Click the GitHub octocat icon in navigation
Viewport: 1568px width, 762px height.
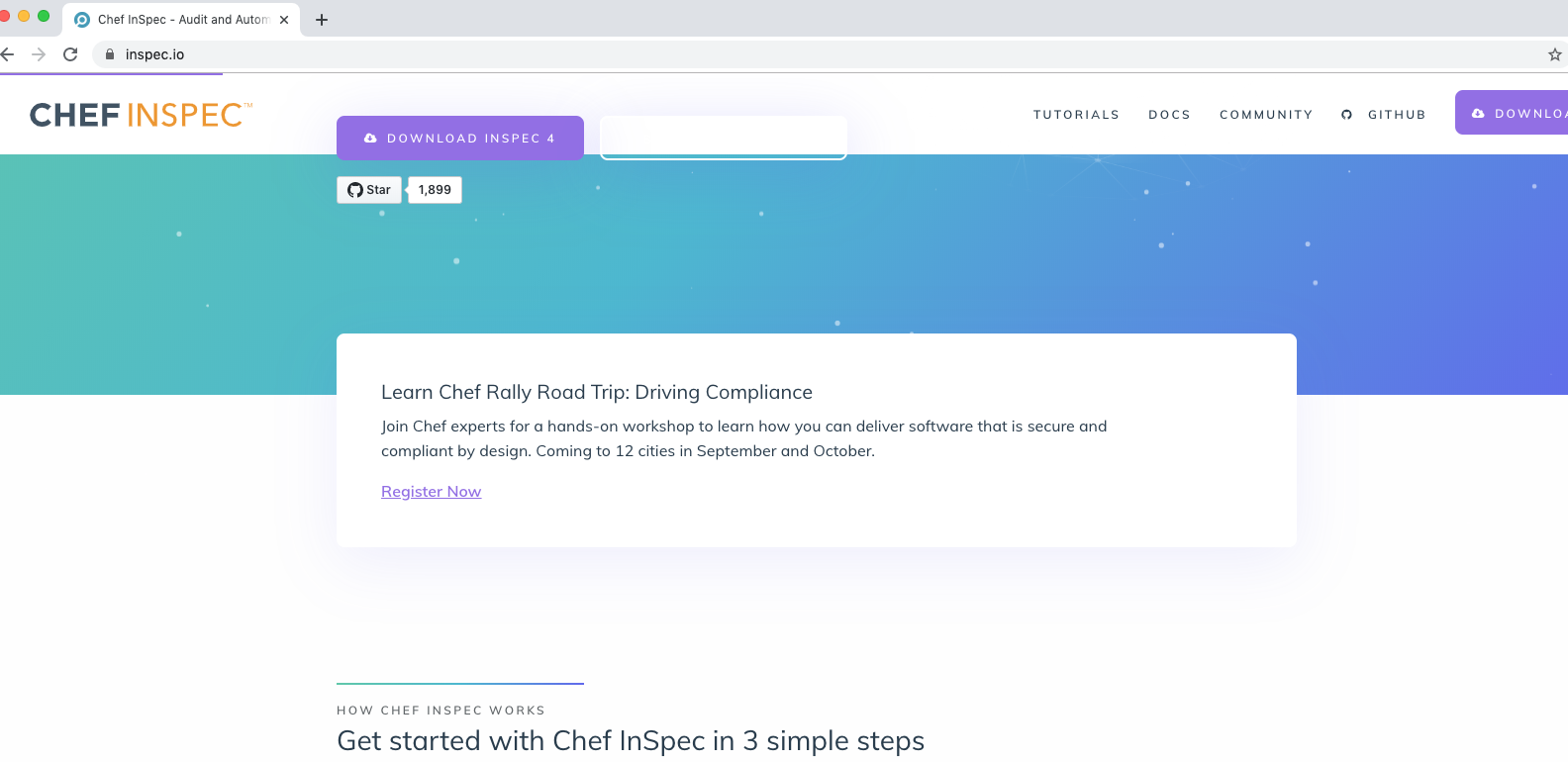click(x=1346, y=114)
